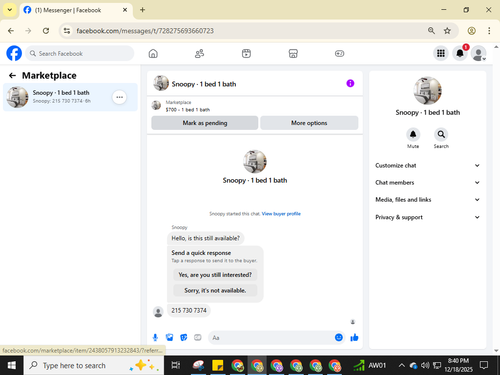Open the Gaming icon in top navigation
This screenshot has height=375, width=500.
click(x=339, y=53)
